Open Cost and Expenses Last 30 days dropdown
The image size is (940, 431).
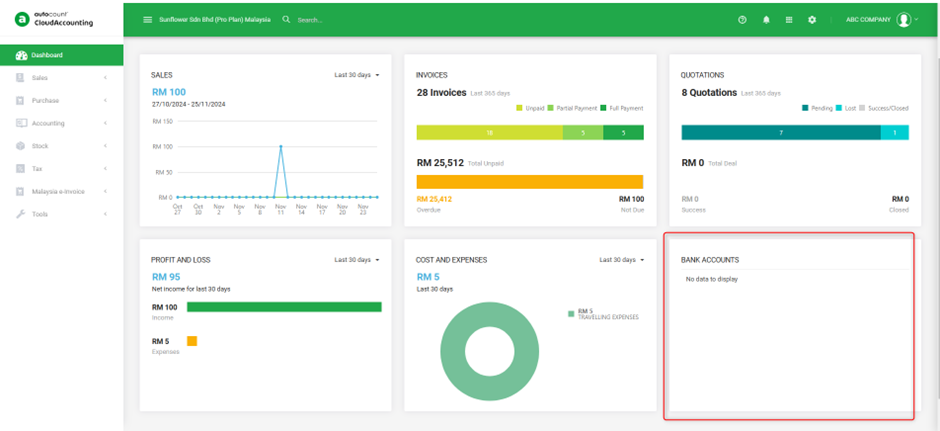622,260
